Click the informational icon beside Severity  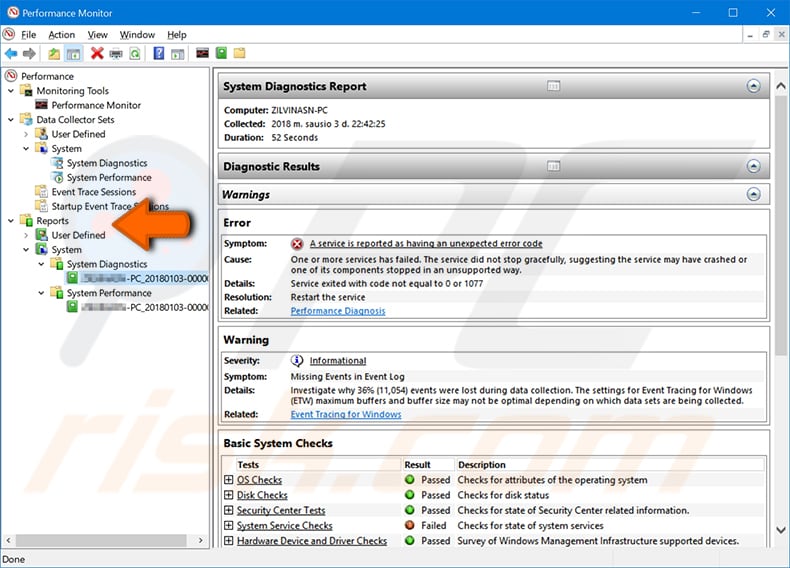coord(297,361)
